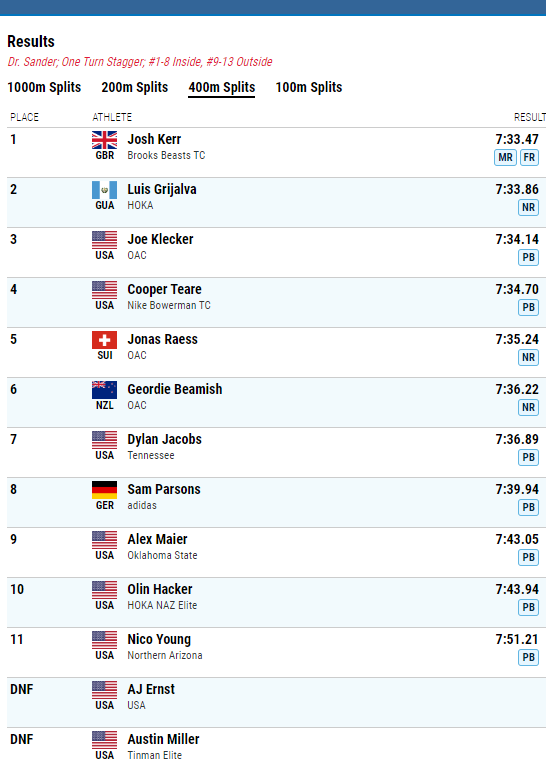Click the PB badge under Joe Klecker's result

click(529, 258)
